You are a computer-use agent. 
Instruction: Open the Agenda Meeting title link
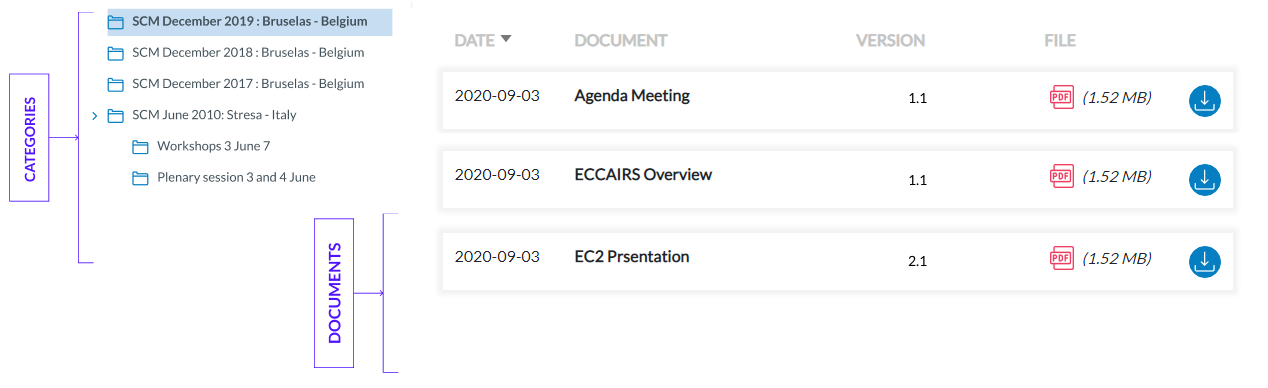tap(632, 96)
